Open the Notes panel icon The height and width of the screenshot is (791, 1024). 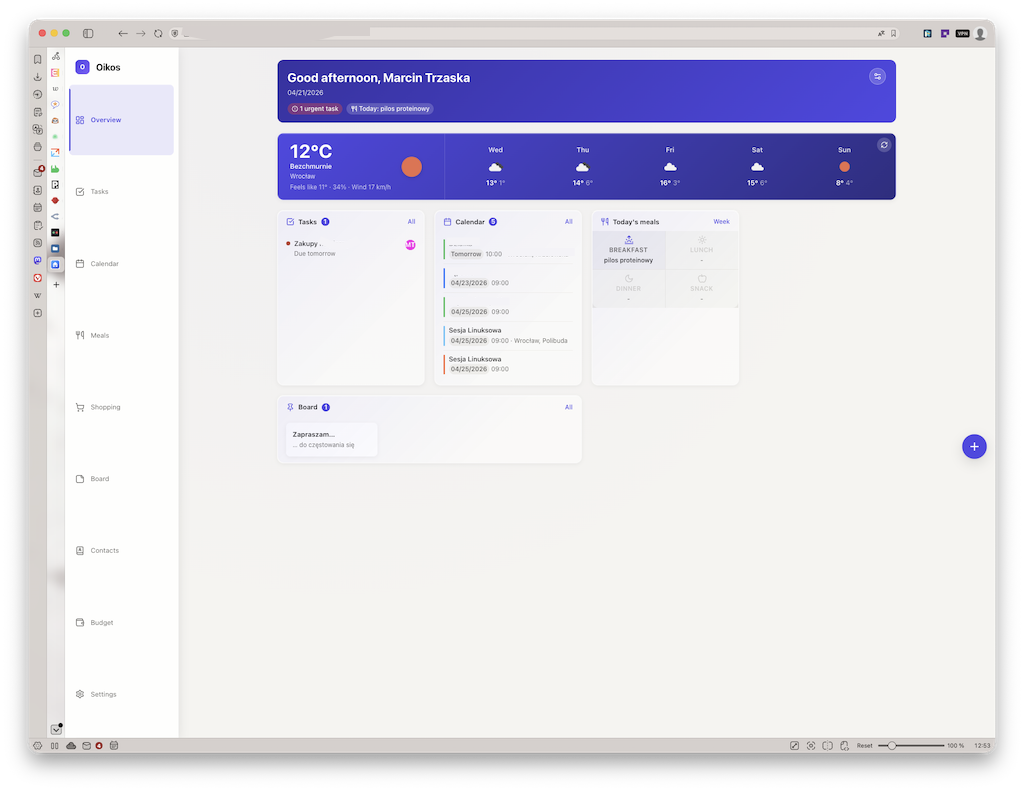37,112
